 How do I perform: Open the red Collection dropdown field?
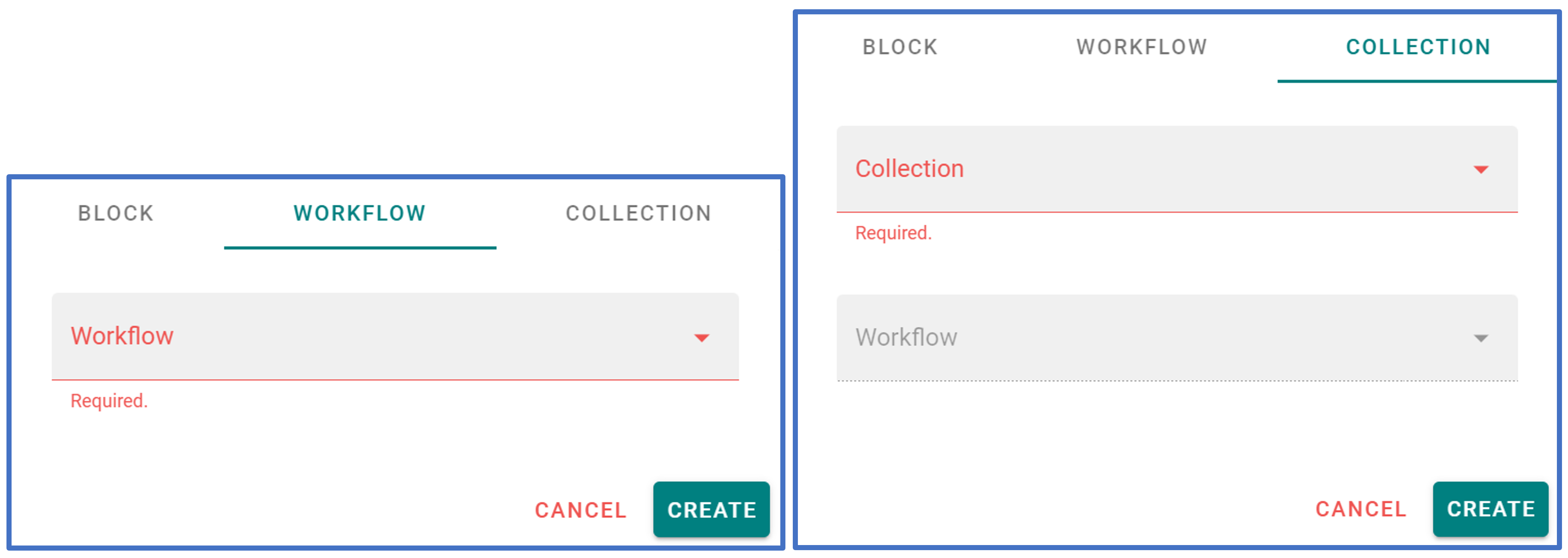[x=1177, y=169]
